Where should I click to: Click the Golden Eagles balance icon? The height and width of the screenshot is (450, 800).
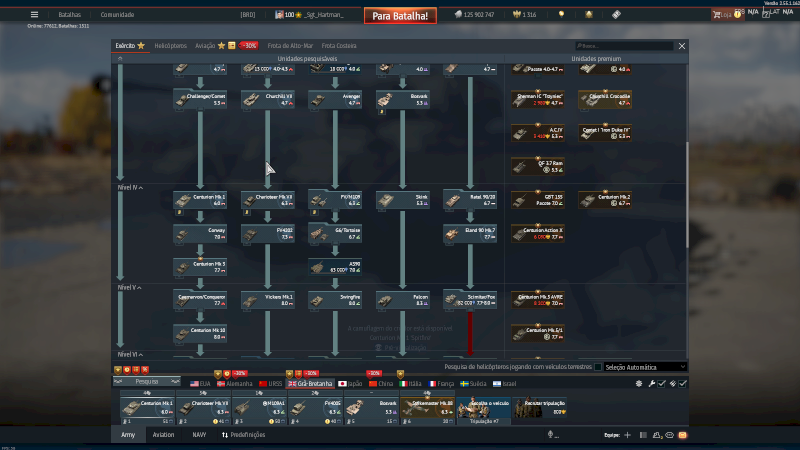coord(516,14)
